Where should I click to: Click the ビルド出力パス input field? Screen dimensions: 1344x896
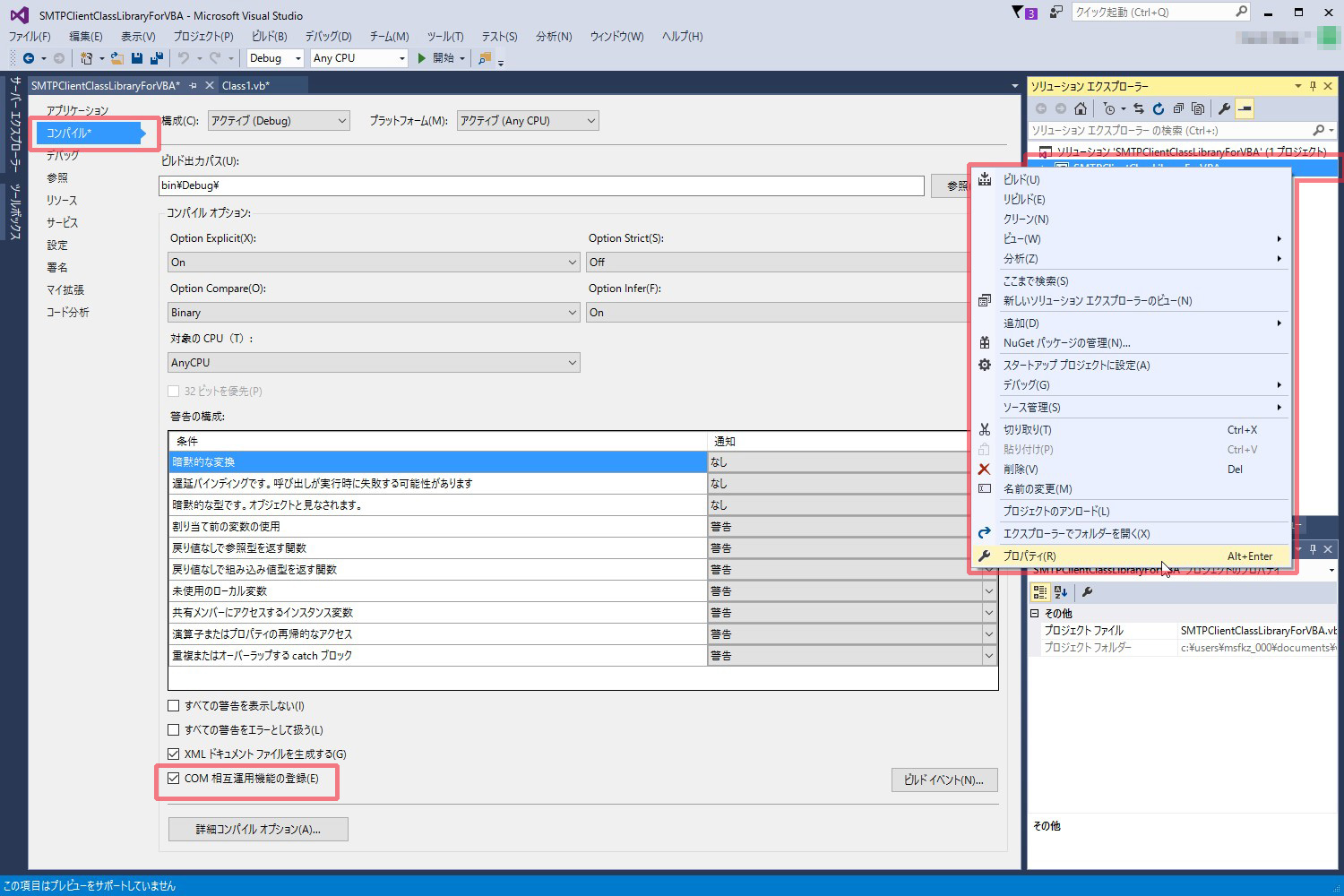[541, 185]
